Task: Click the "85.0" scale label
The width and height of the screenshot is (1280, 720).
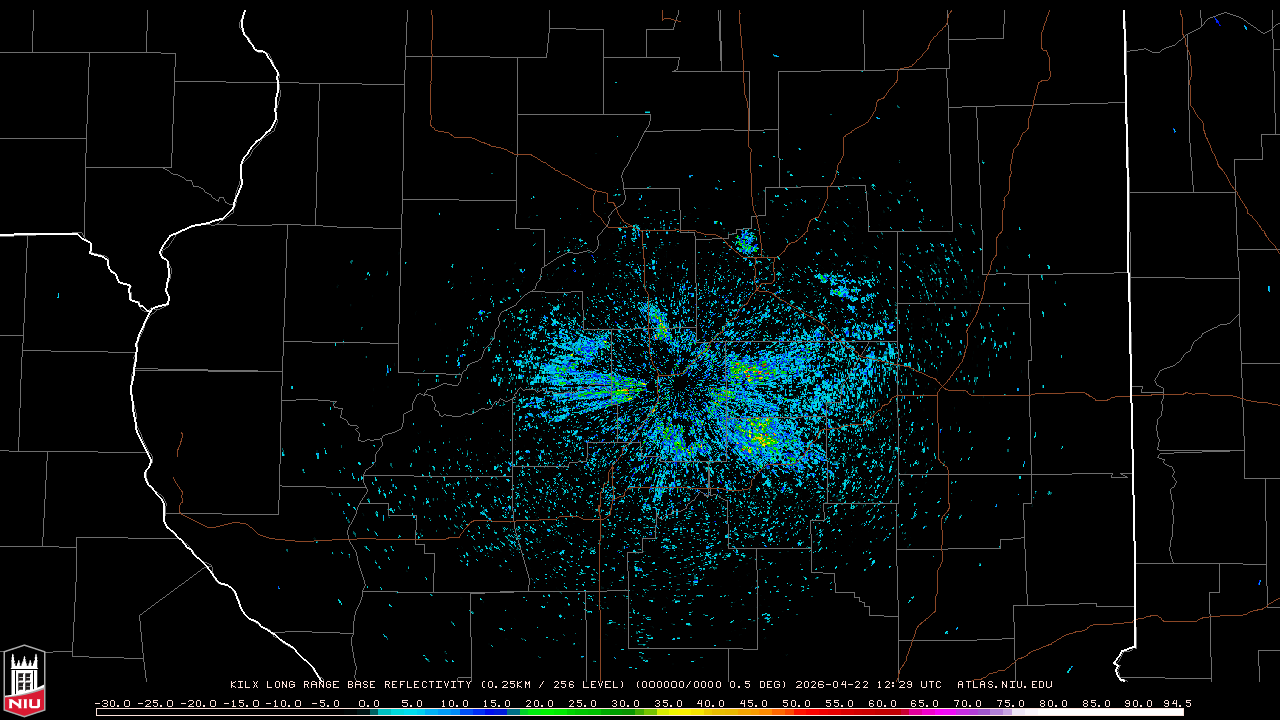Action: coord(1099,703)
